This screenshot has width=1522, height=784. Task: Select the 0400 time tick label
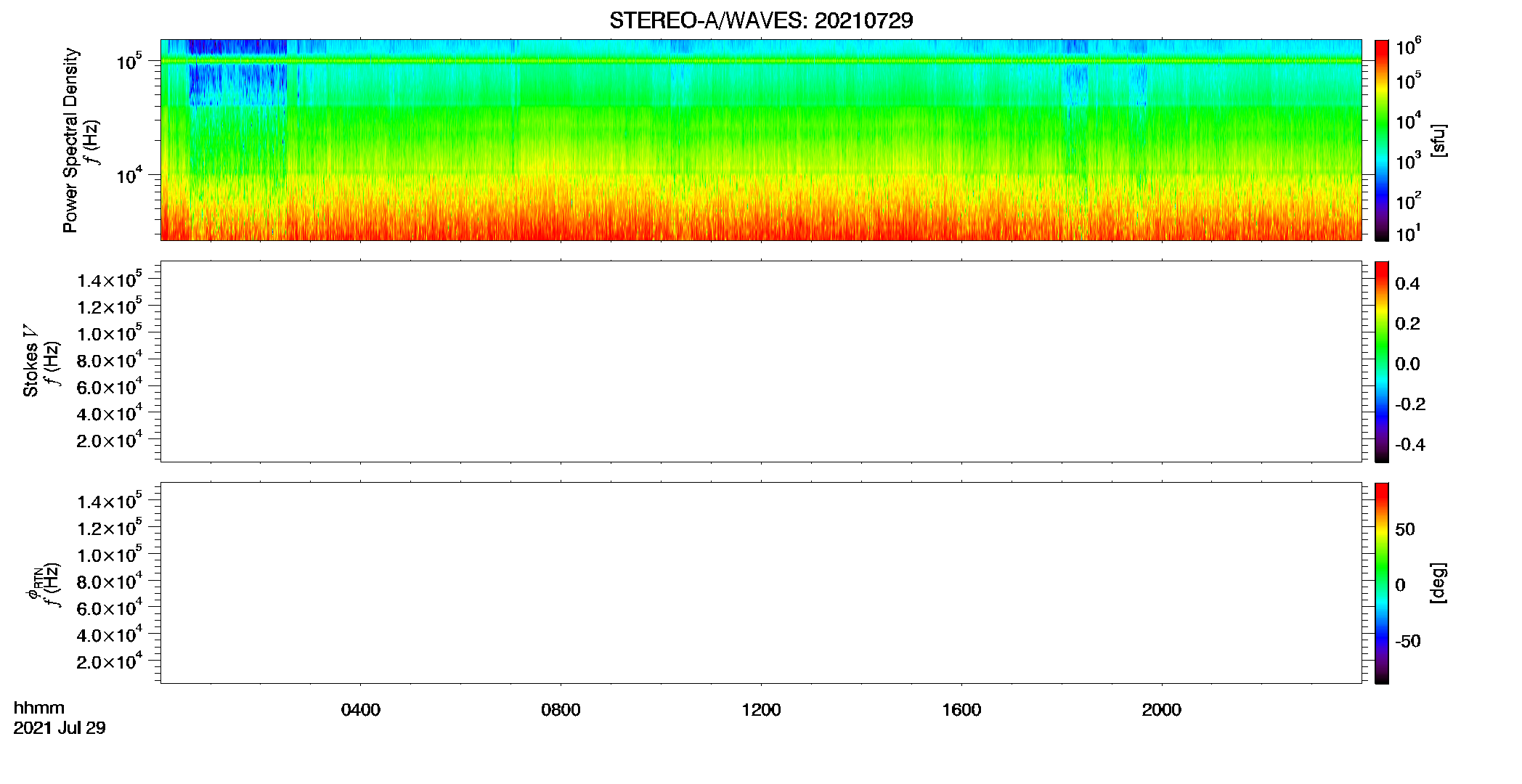pyautogui.click(x=360, y=710)
